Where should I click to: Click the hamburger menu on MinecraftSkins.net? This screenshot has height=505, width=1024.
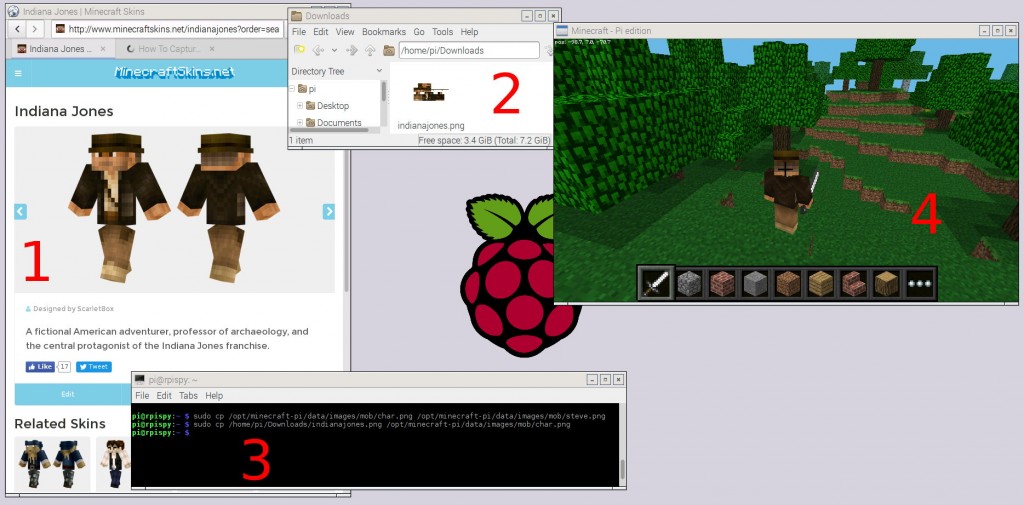coord(18,73)
